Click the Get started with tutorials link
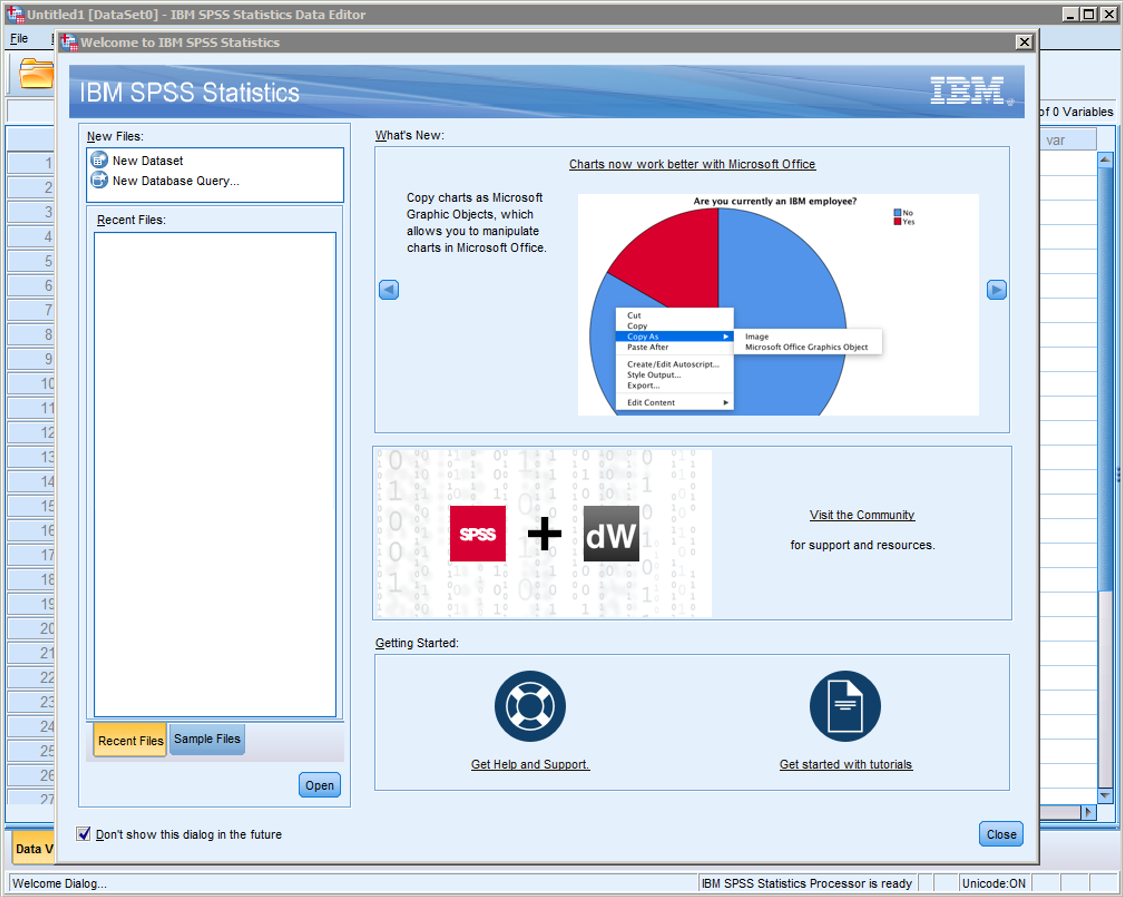 [x=846, y=764]
